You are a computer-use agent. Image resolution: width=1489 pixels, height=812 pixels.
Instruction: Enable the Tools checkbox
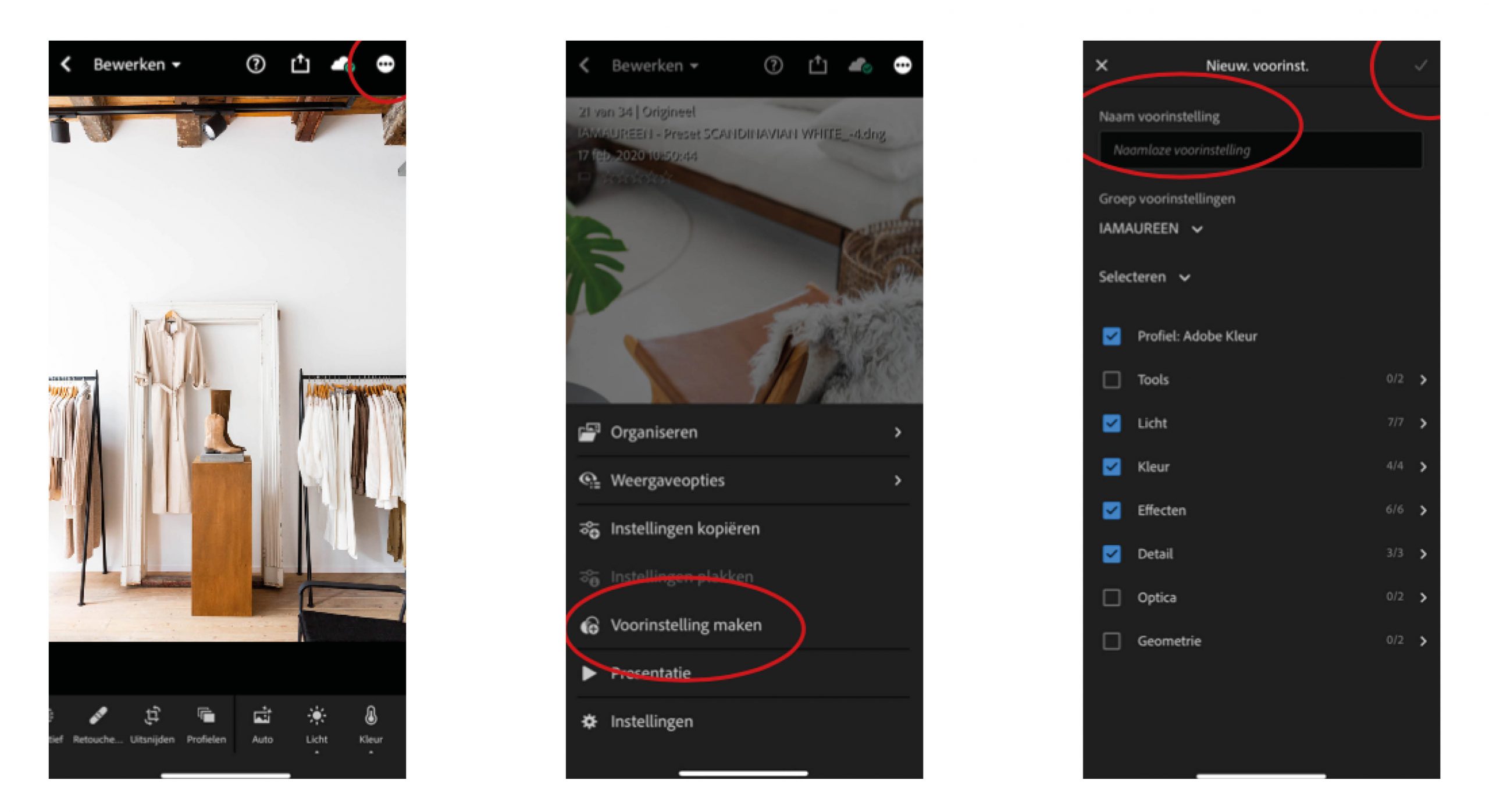pyautogui.click(x=1112, y=380)
